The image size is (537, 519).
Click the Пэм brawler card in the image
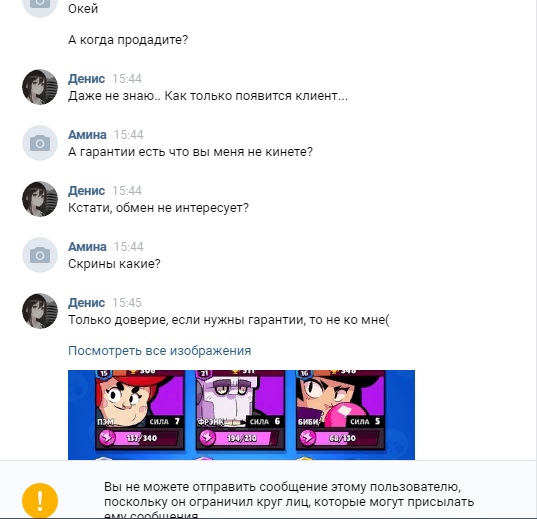tap(140, 409)
